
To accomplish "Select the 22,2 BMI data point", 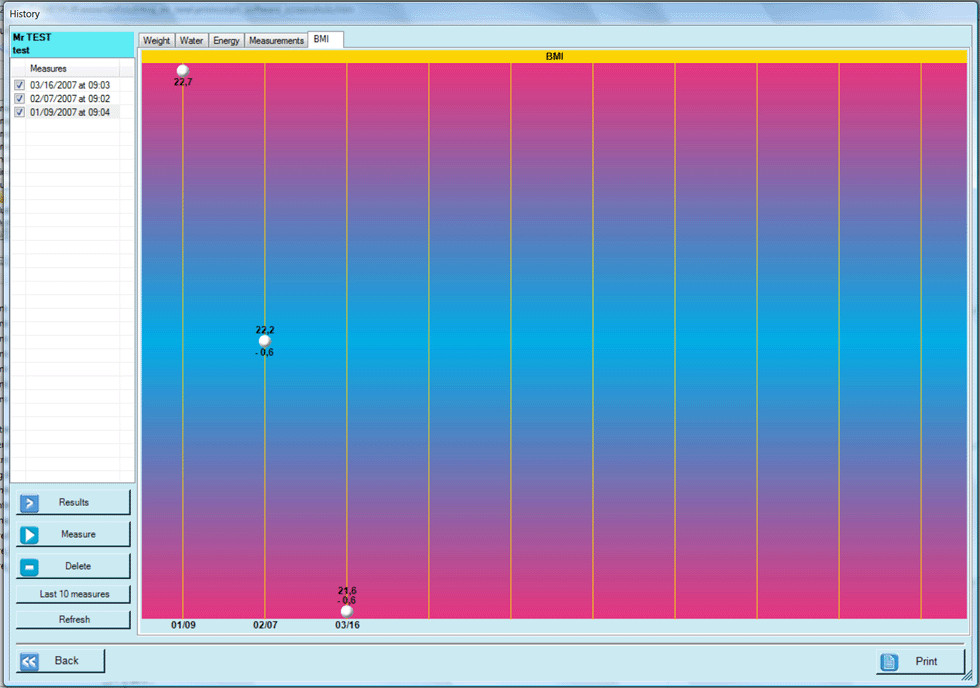I will pos(264,341).
